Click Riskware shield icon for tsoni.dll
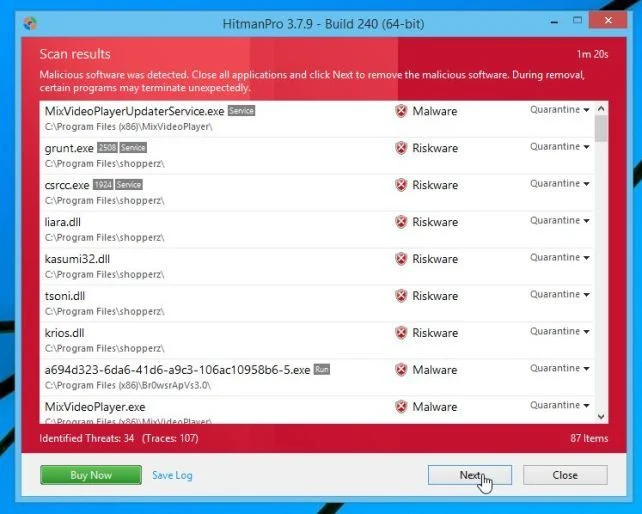Screen dimensions: 642x514 point(401,295)
